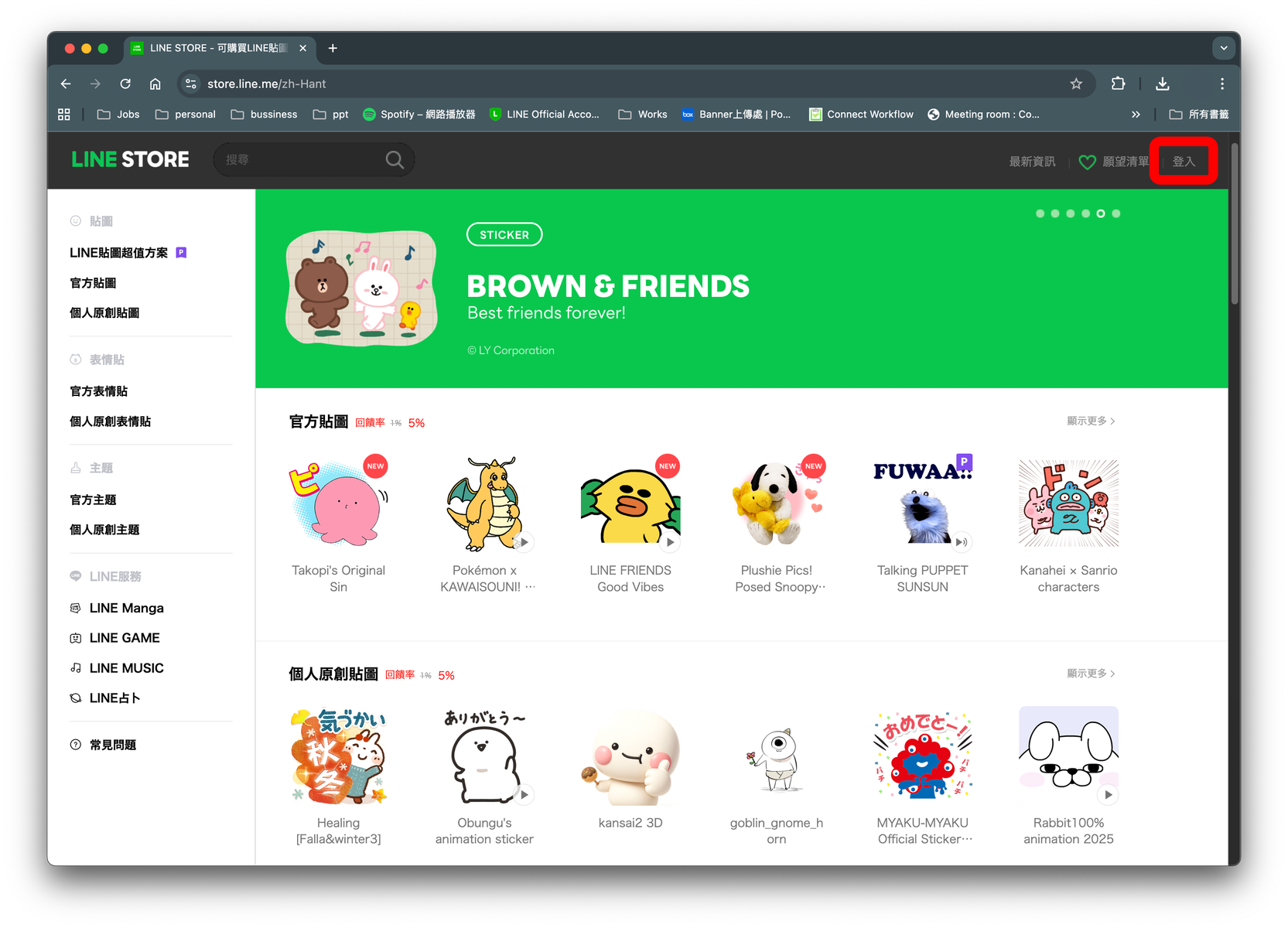
Task: Open Kanahei × Sanrio characters sticker thumbnail
Action: click(1068, 503)
